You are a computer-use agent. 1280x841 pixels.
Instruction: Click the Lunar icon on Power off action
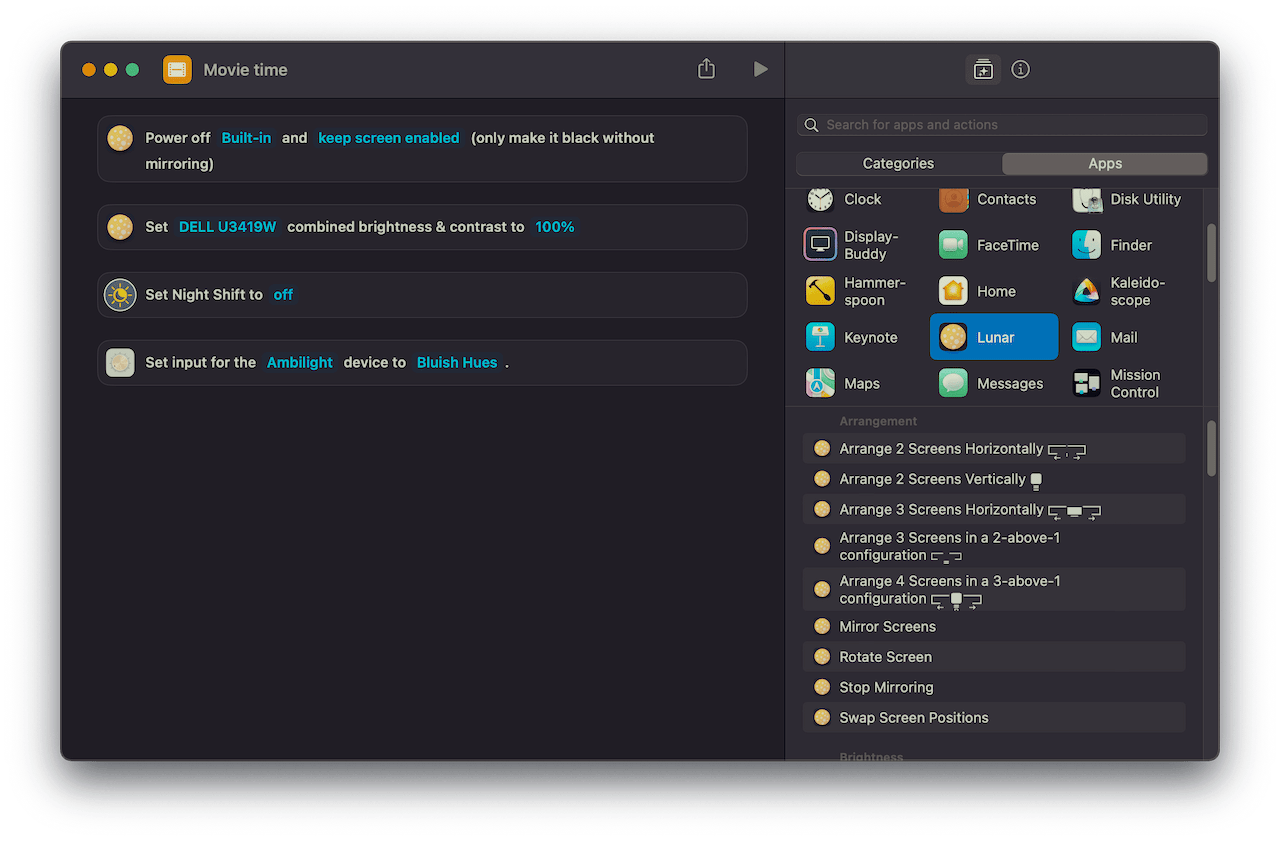pos(120,138)
